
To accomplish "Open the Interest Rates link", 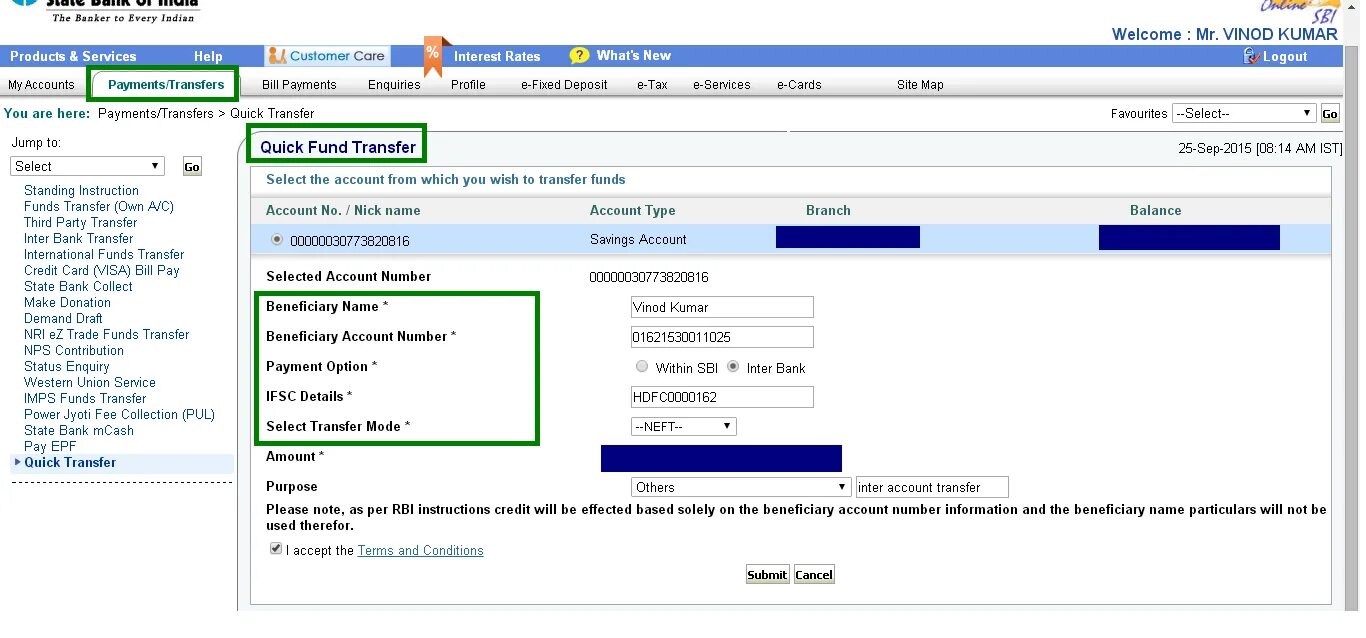I will [497, 56].
